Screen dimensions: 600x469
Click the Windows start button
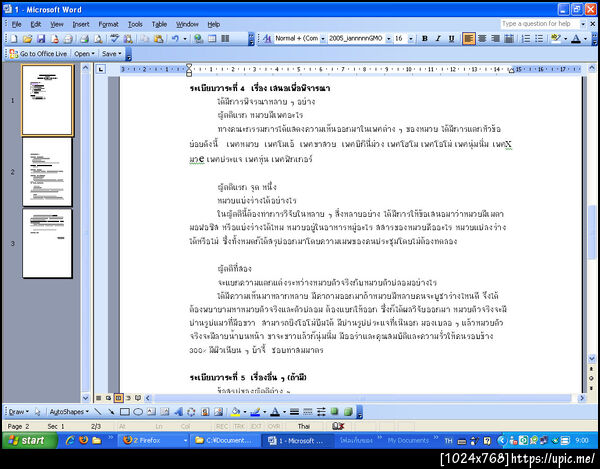click(30, 441)
